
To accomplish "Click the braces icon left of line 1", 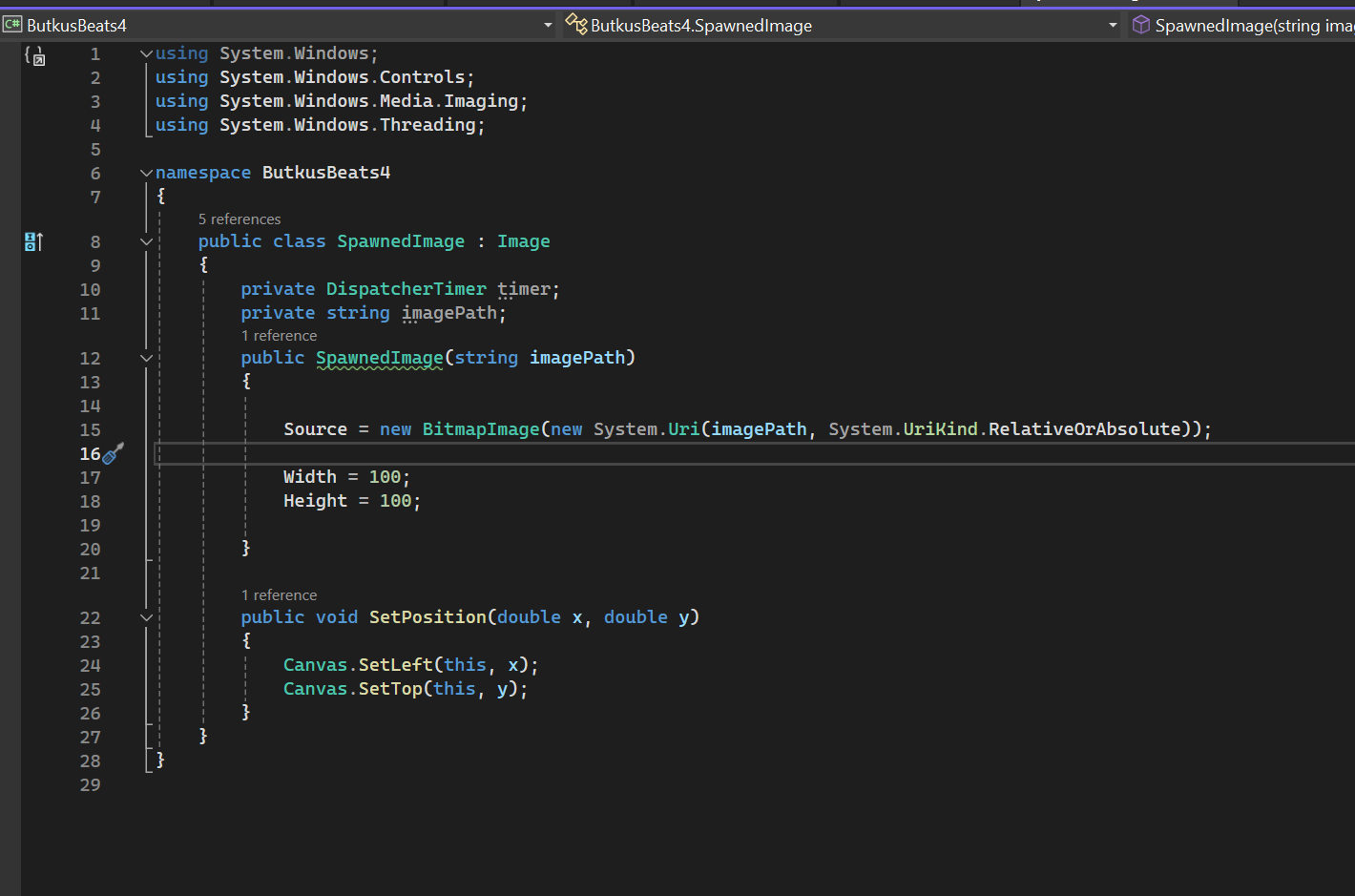I will (34, 56).
